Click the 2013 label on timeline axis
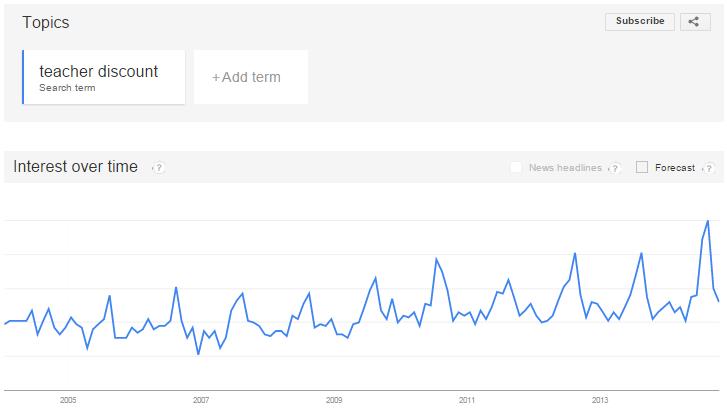This screenshot has height=416, width=727. (599, 400)
